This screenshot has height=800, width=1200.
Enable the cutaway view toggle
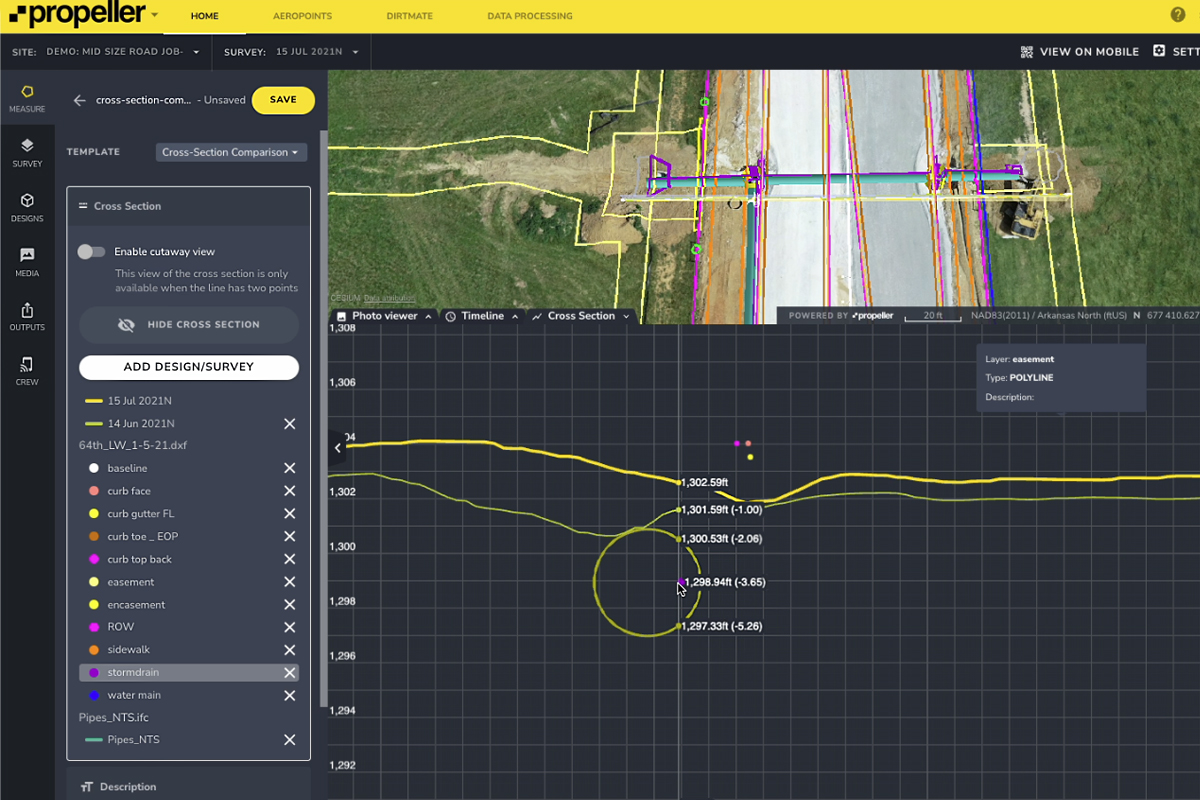pos(92,252)
